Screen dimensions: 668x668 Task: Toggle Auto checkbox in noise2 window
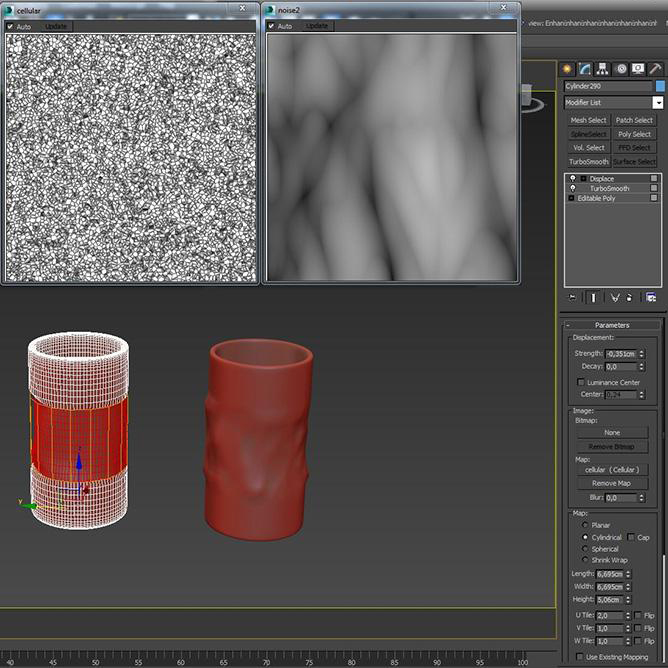tap(271, 26)
